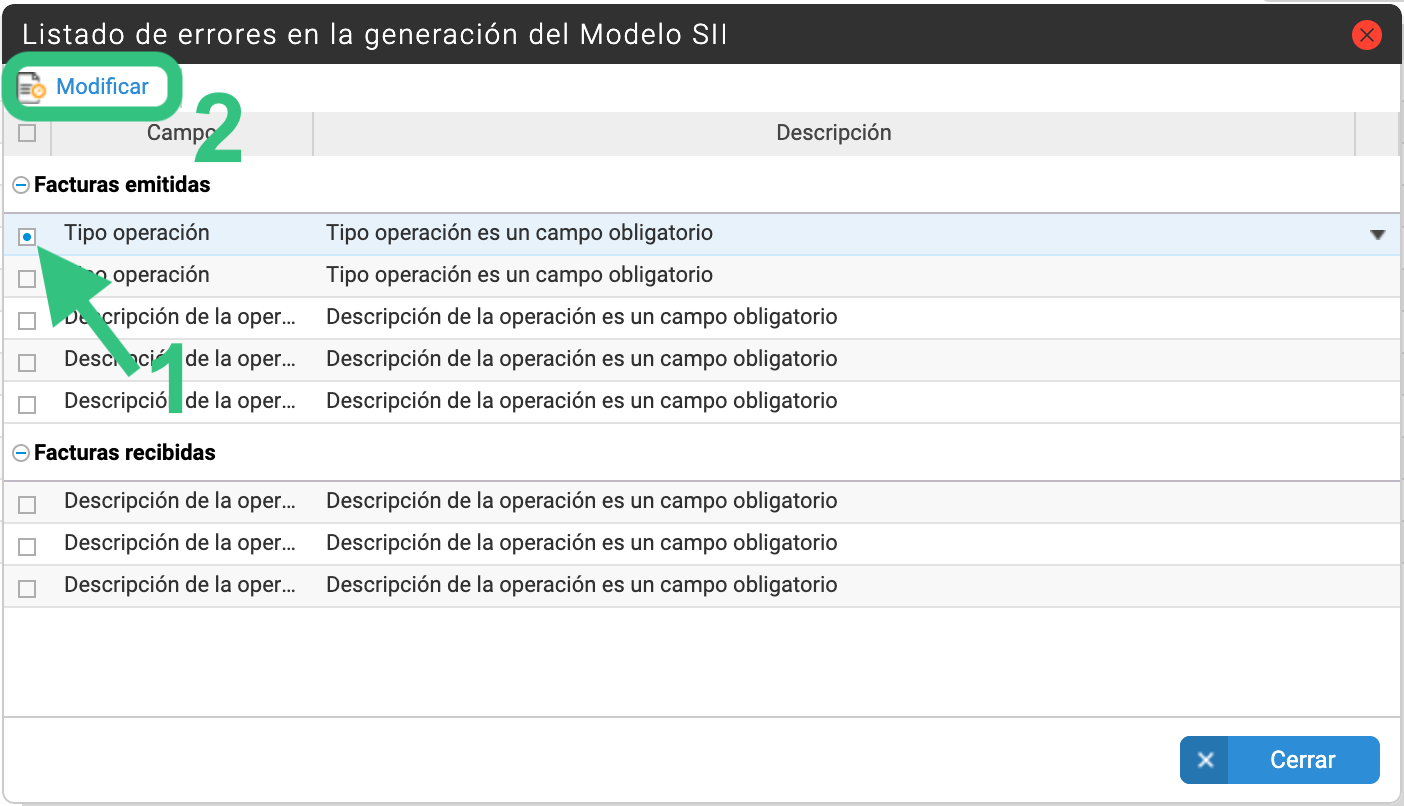Click the Modificar toolbar link
The width and height of the screenshot is (1404, 806).
pyautogui.click(x=102, y=87)
